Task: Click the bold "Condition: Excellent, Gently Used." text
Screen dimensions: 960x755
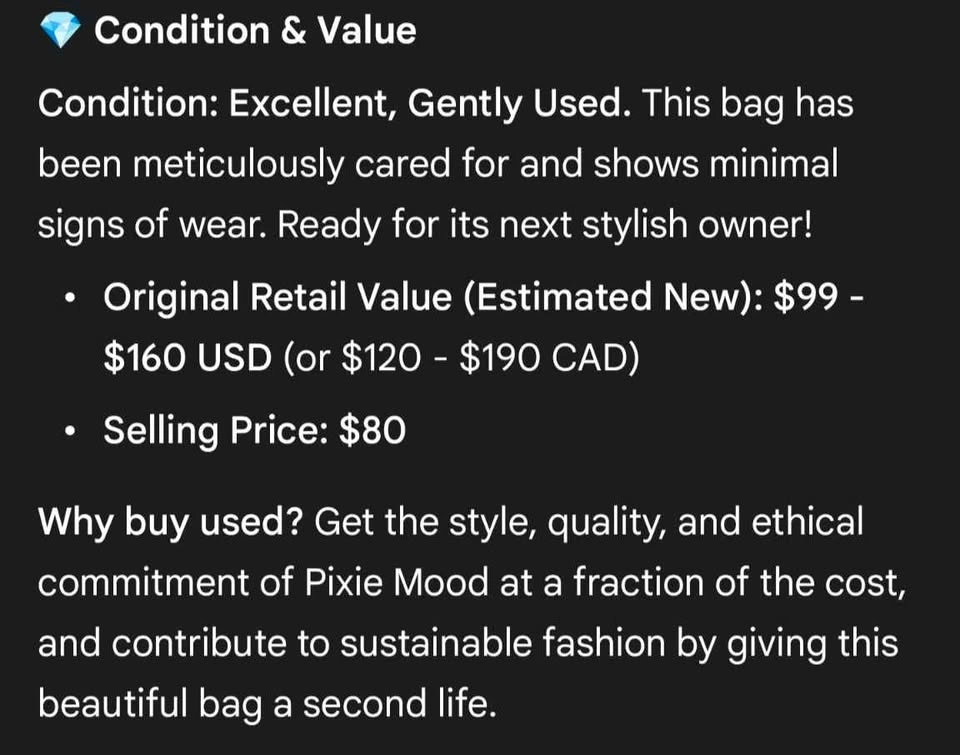Action: 334,104
